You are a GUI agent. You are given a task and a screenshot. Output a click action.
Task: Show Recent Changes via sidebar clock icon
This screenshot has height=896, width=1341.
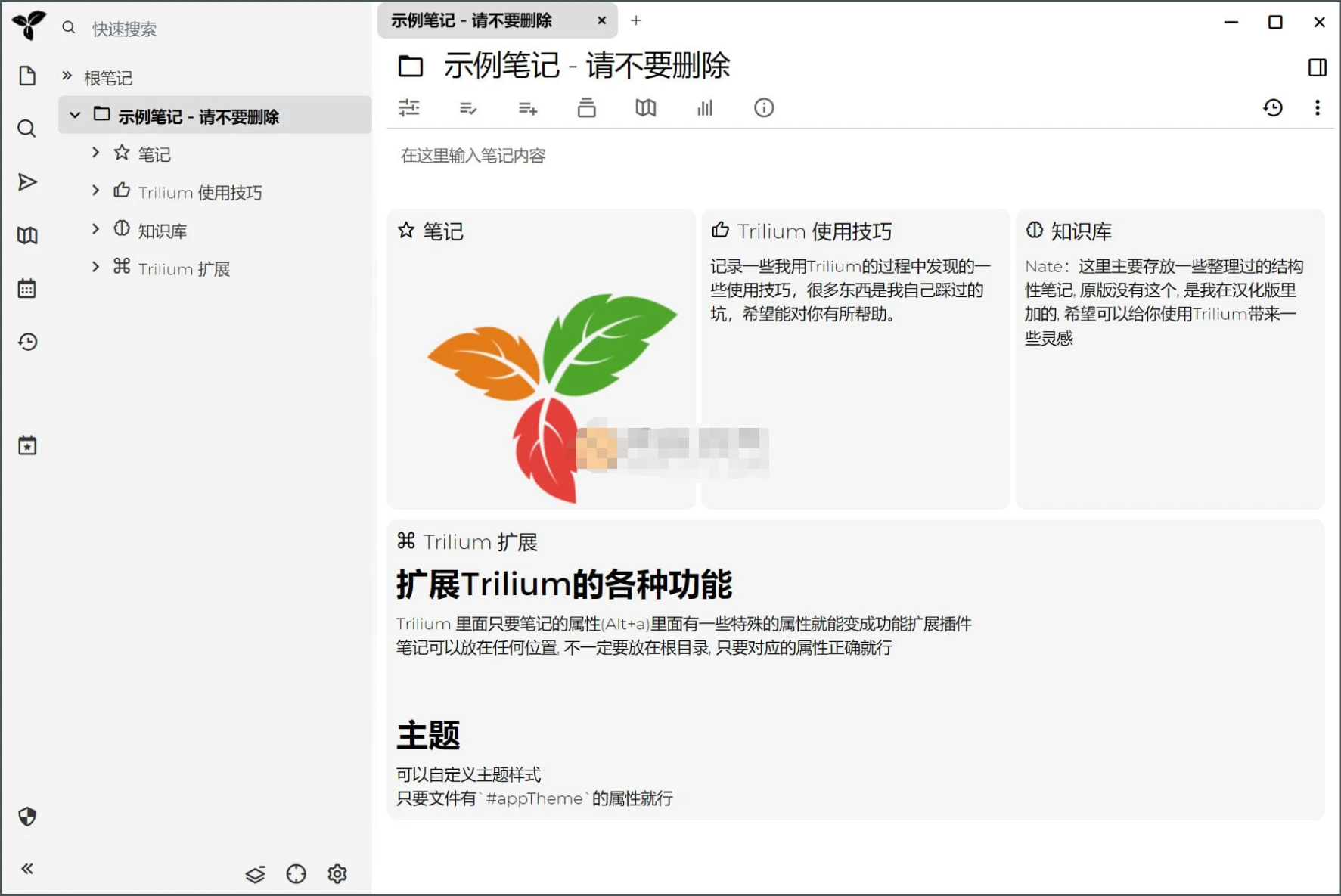(28, 342)
